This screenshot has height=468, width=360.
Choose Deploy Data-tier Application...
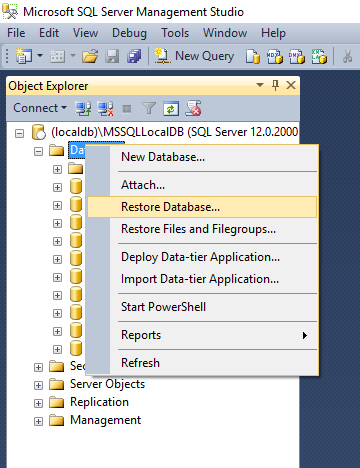[200, 257]
